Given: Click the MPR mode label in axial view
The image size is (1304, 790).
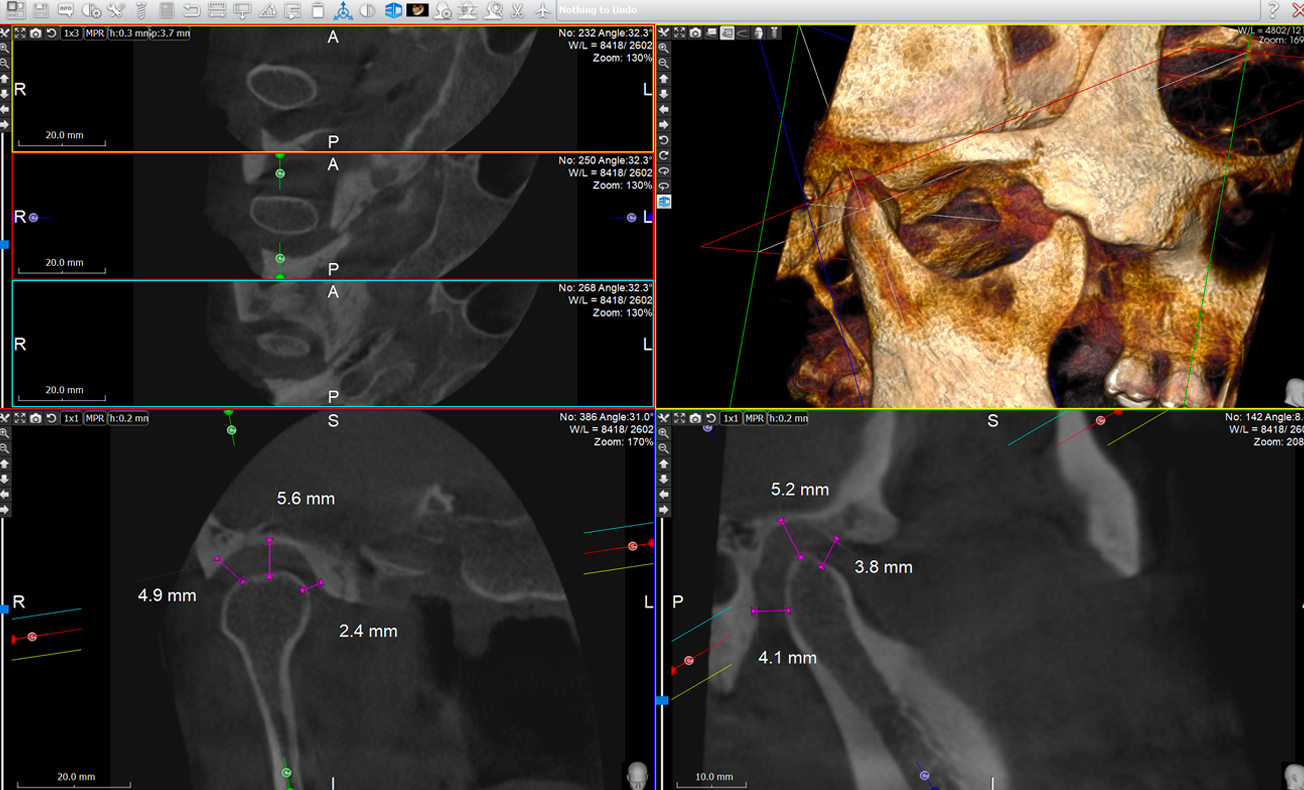Looking at the screenshot, I should 95,33.
